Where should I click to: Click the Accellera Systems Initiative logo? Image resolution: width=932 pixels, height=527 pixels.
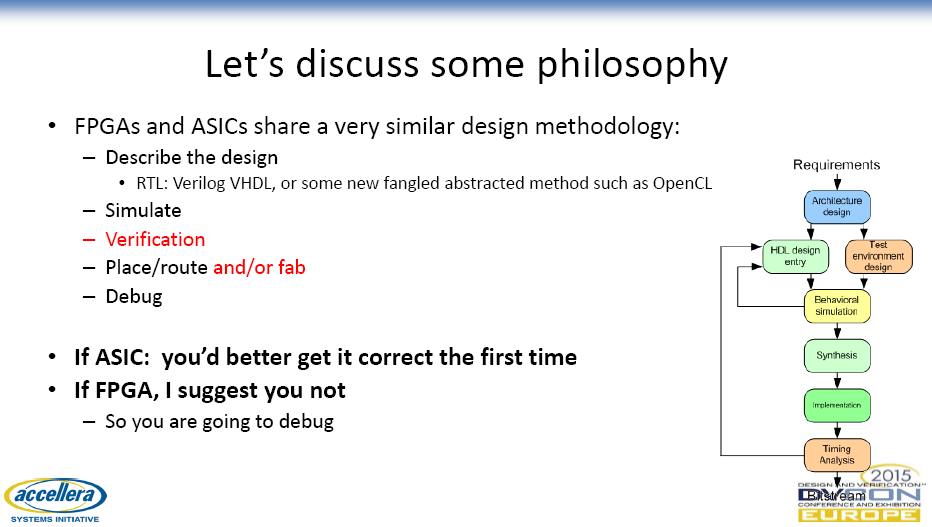[55, 500]
